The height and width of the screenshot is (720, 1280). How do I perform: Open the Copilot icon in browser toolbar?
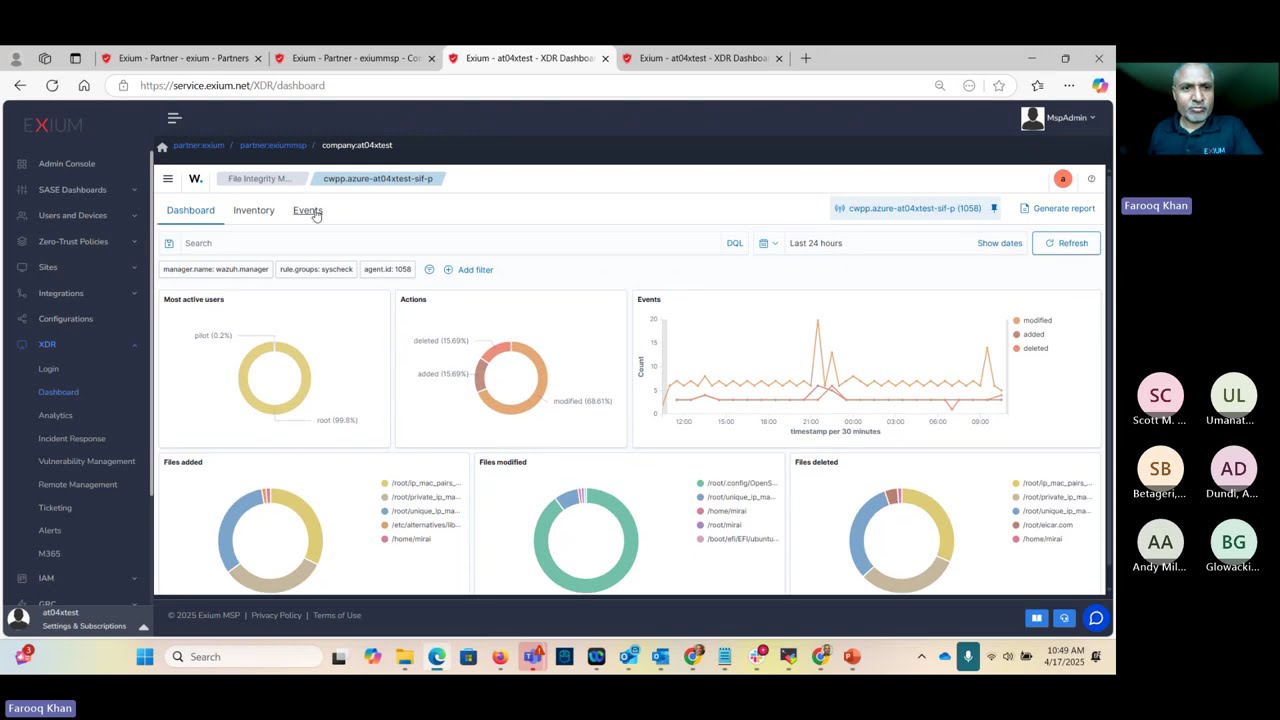click(x=1099, y=86)
